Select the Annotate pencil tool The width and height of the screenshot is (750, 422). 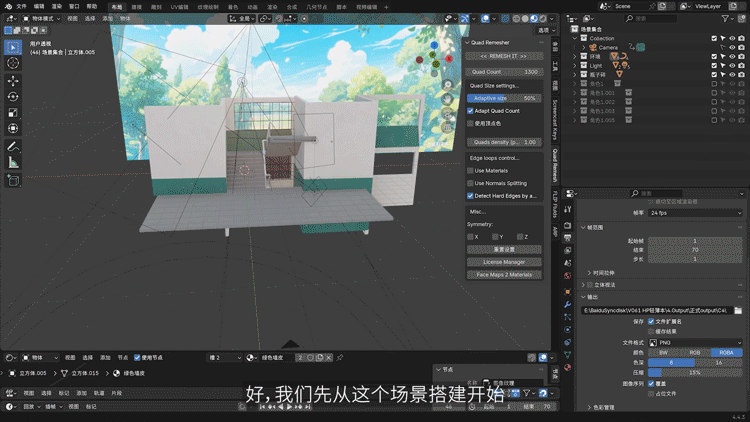pos(13,146)
